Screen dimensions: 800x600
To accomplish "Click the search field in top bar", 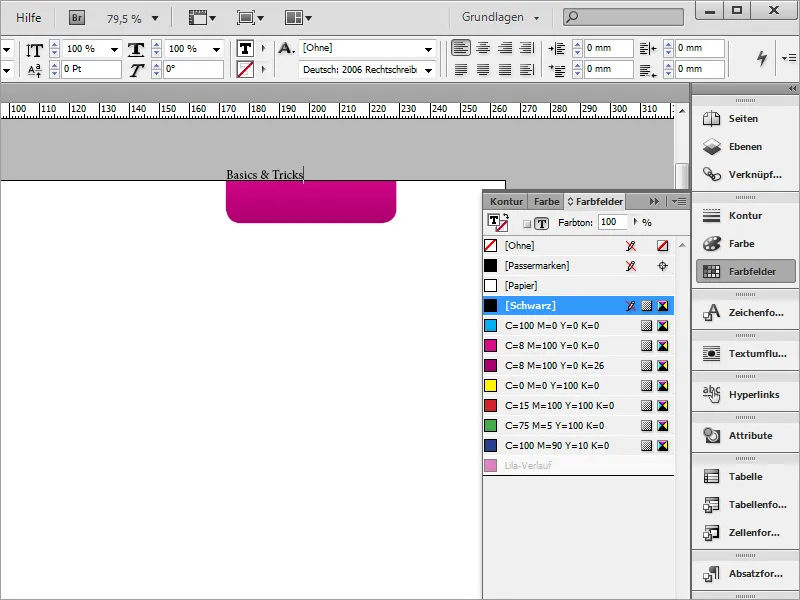I will (x=623, y=17).
